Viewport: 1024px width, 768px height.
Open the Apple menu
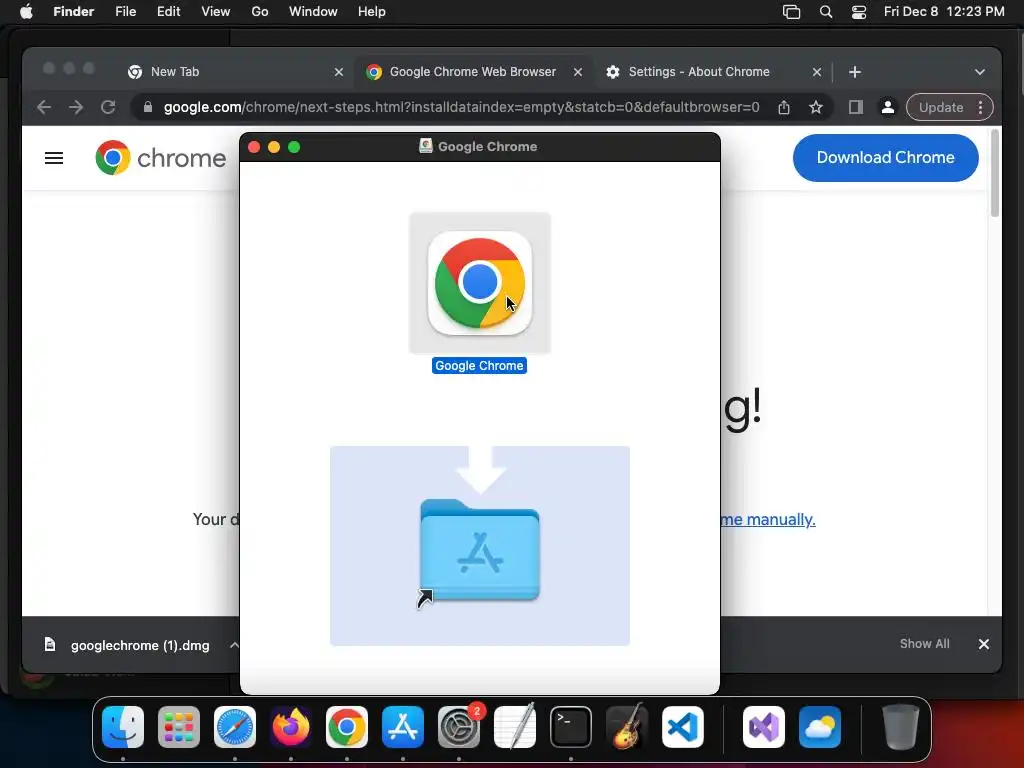[x=26, y=12]
